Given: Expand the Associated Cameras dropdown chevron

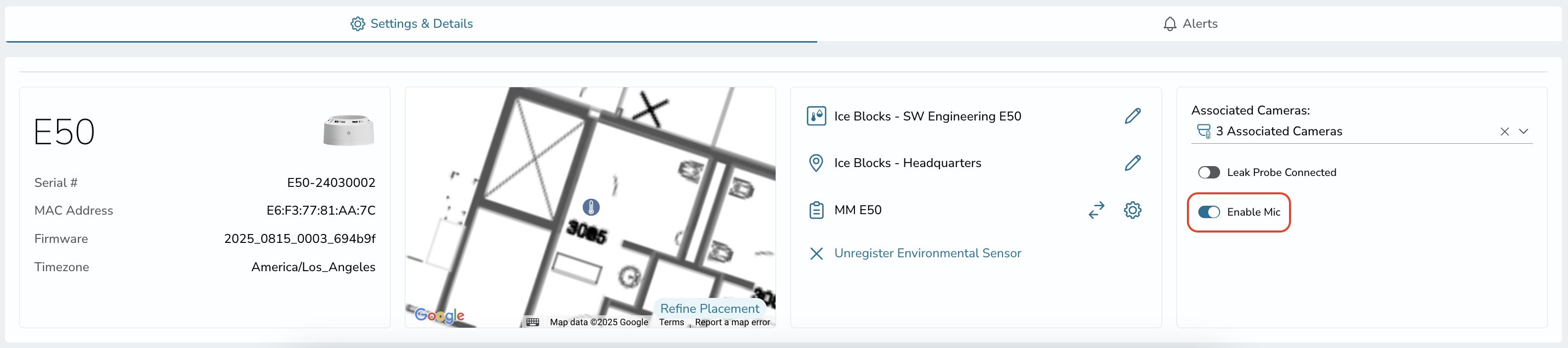Looking at the screenshot, I should coord(1523,131).
